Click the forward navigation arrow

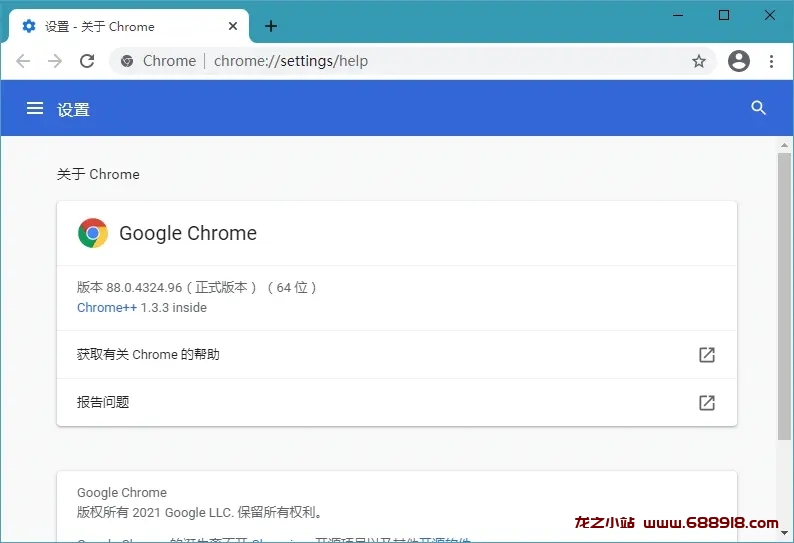[55, 61]
